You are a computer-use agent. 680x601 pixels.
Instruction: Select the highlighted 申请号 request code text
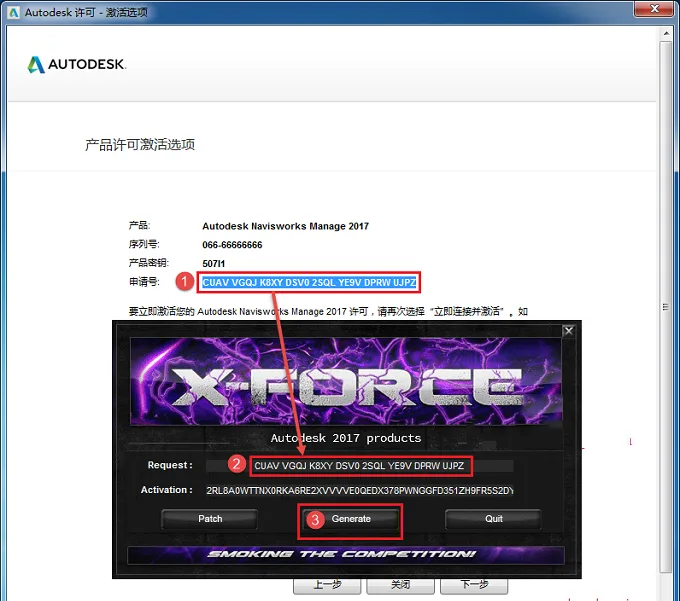(x=309, y=283)
